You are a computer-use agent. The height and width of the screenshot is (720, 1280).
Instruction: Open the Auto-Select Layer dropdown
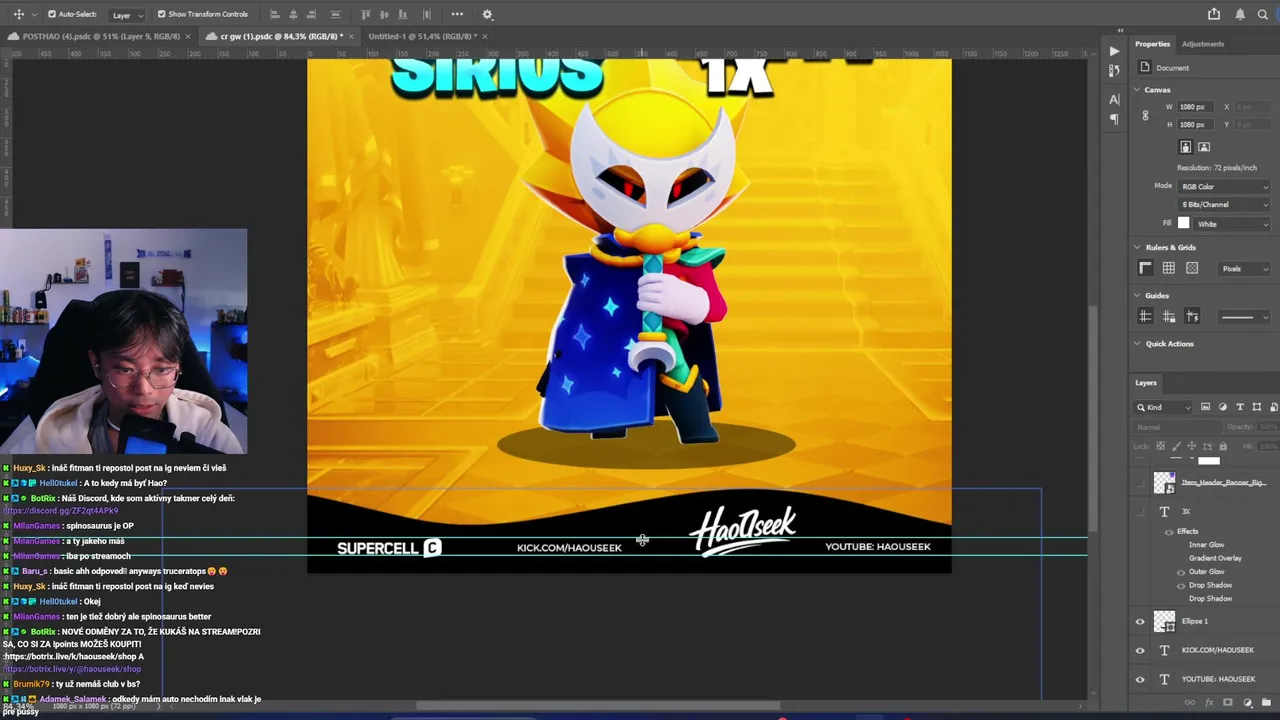coord(126,15)
